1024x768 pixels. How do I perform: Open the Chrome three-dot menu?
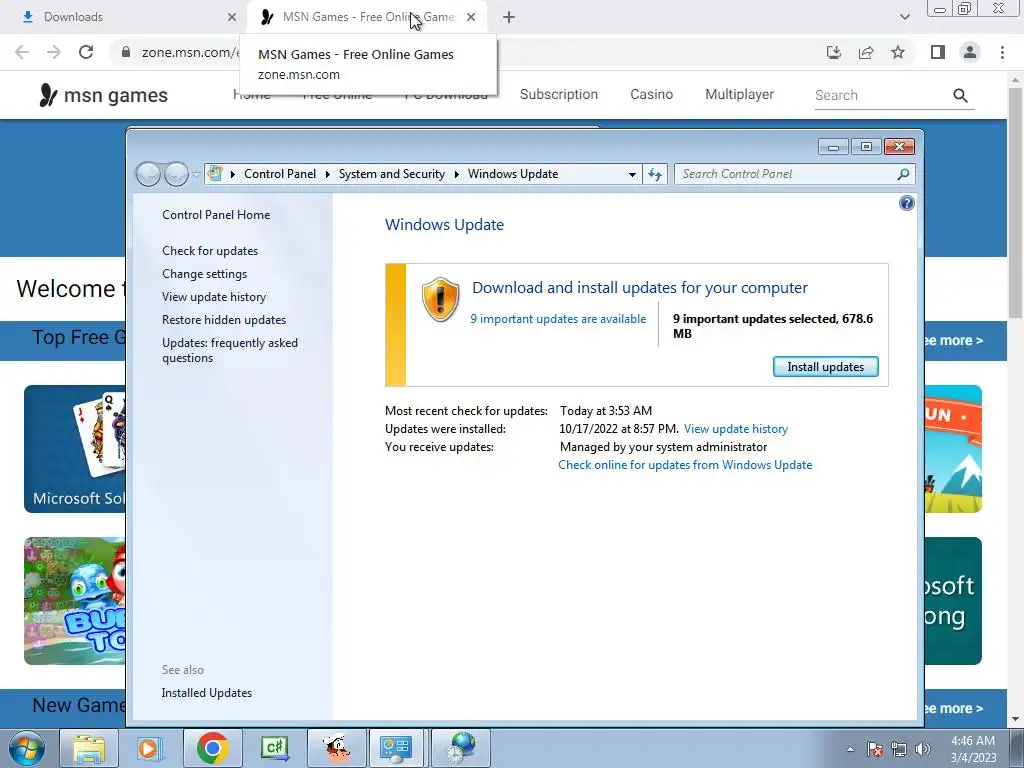tap(1002, 52)
